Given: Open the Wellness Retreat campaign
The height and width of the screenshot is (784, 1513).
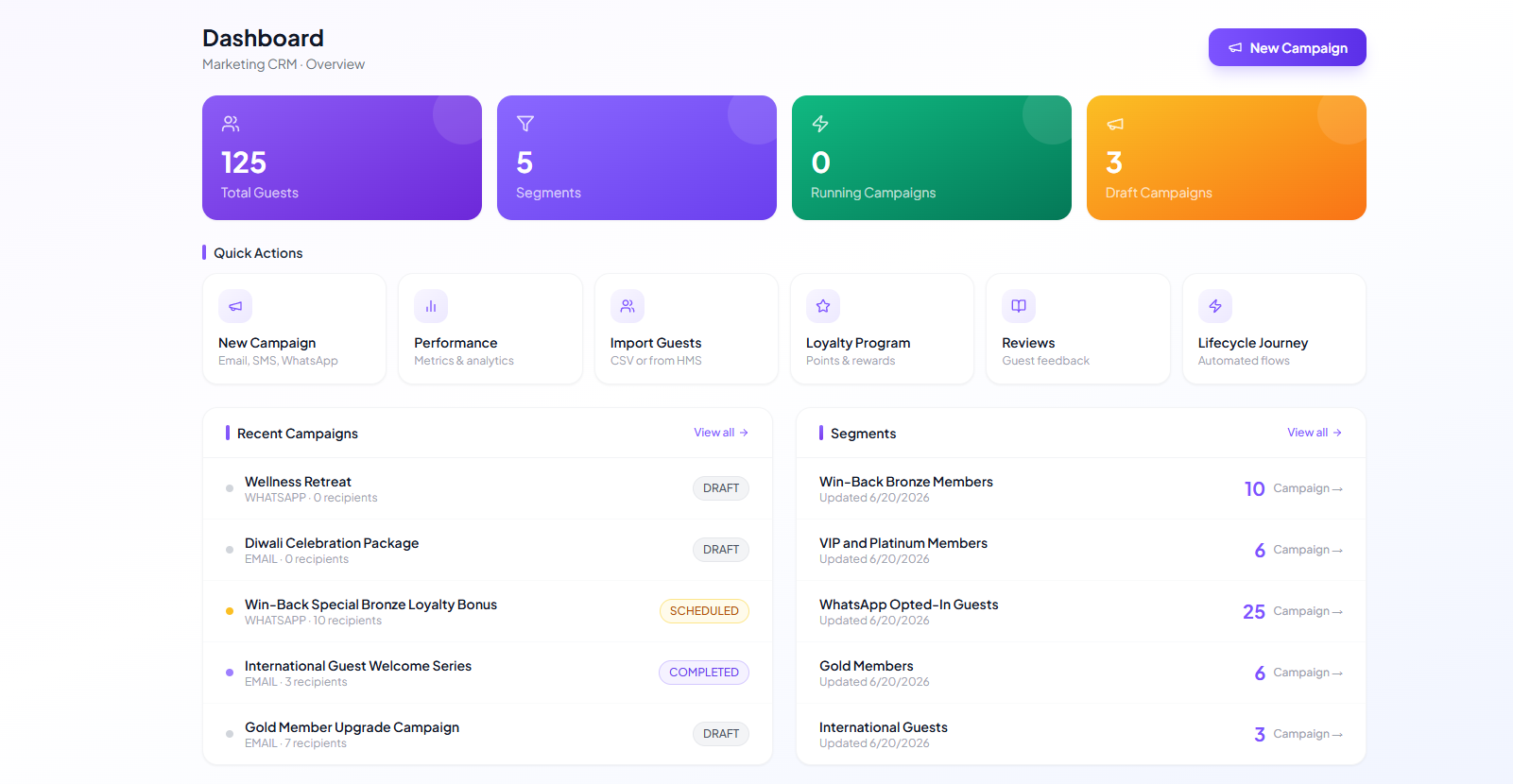Looking at the screenshot, I should tap(488, 488).
